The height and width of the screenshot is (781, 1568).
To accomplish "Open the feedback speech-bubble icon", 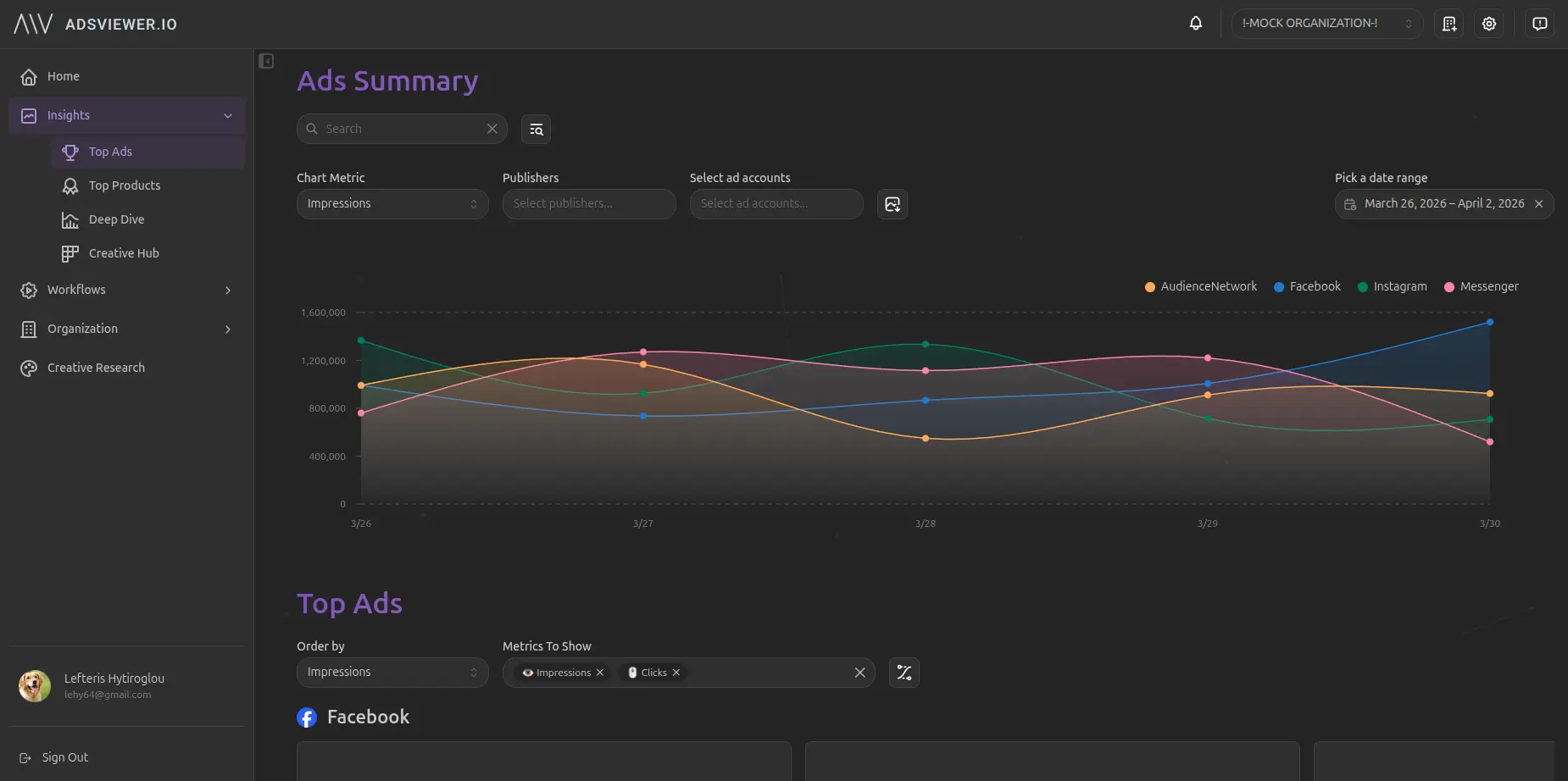I will pos(1539,23).
